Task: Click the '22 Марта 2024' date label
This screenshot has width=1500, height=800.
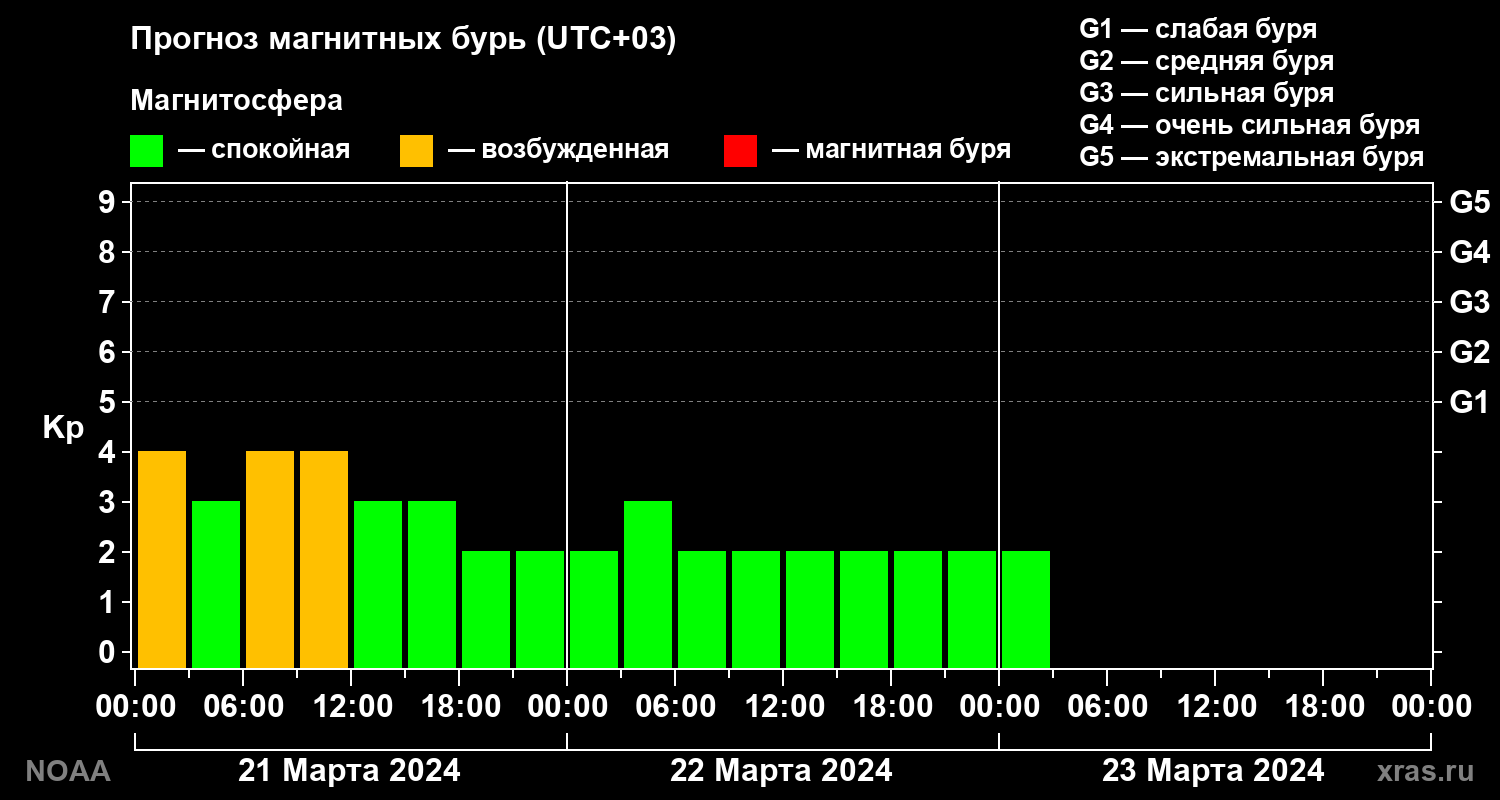Action: click(x=781, y=771)
